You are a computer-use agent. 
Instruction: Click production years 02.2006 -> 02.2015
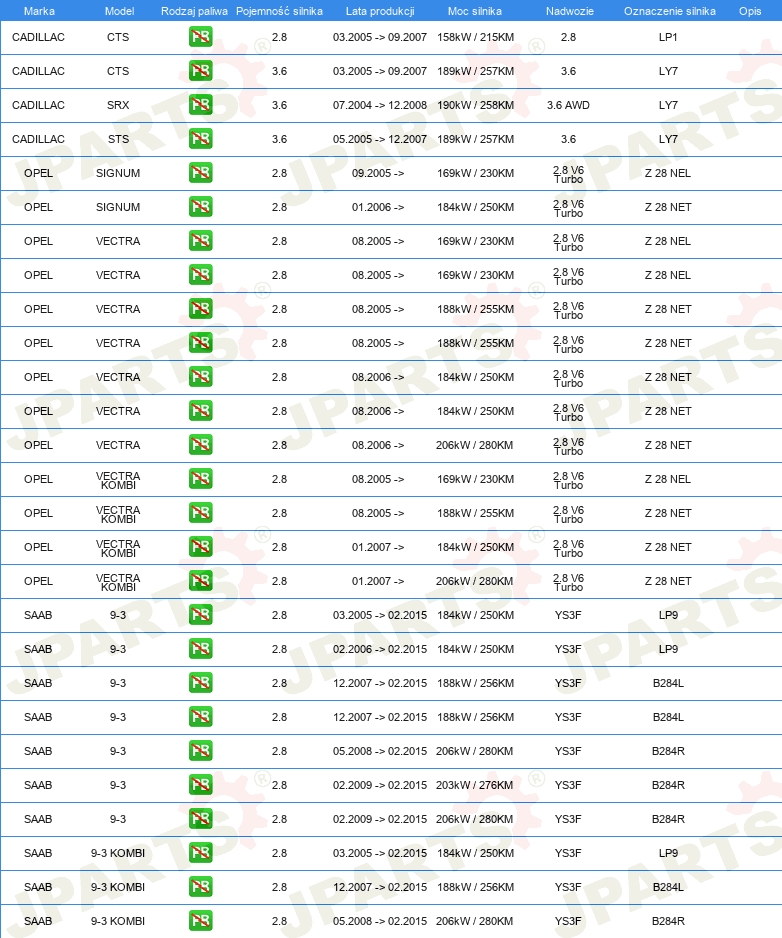380,649
